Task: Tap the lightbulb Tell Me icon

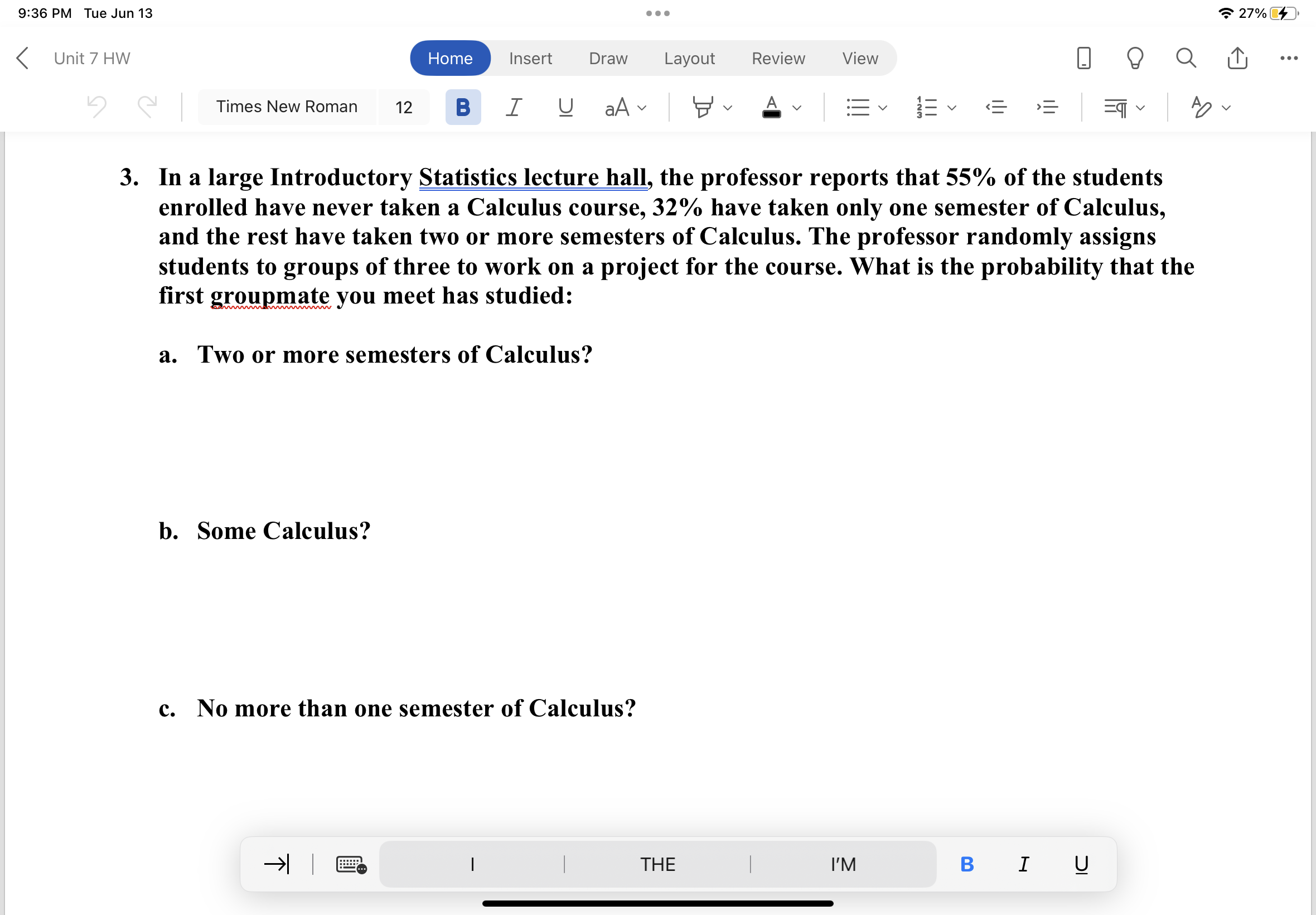Action: click(1134, 57)
